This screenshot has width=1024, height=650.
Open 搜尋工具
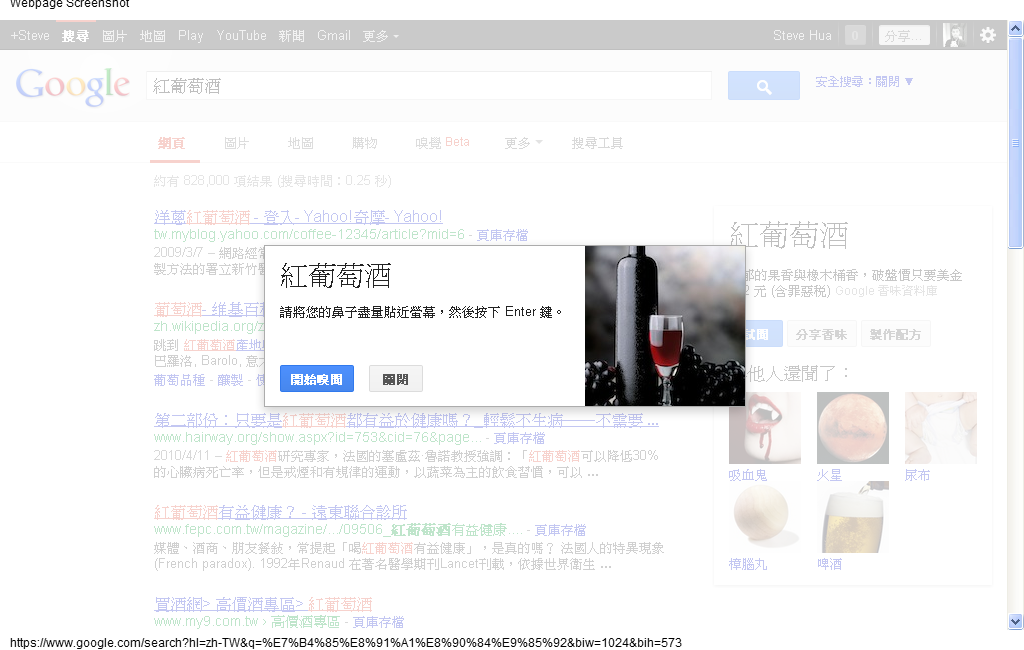[597, 143]
